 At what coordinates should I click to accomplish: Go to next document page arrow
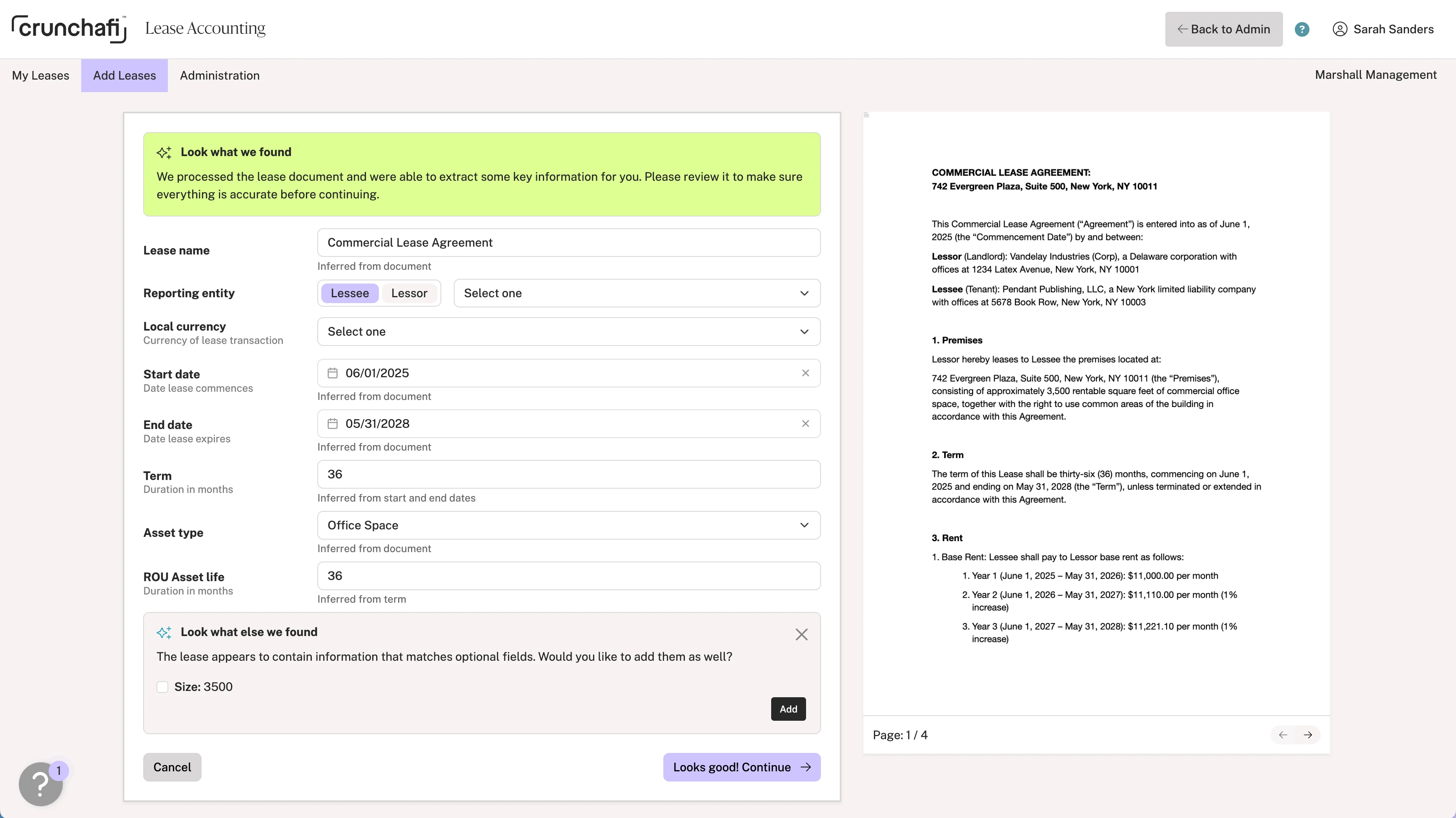click(1308, 735)
